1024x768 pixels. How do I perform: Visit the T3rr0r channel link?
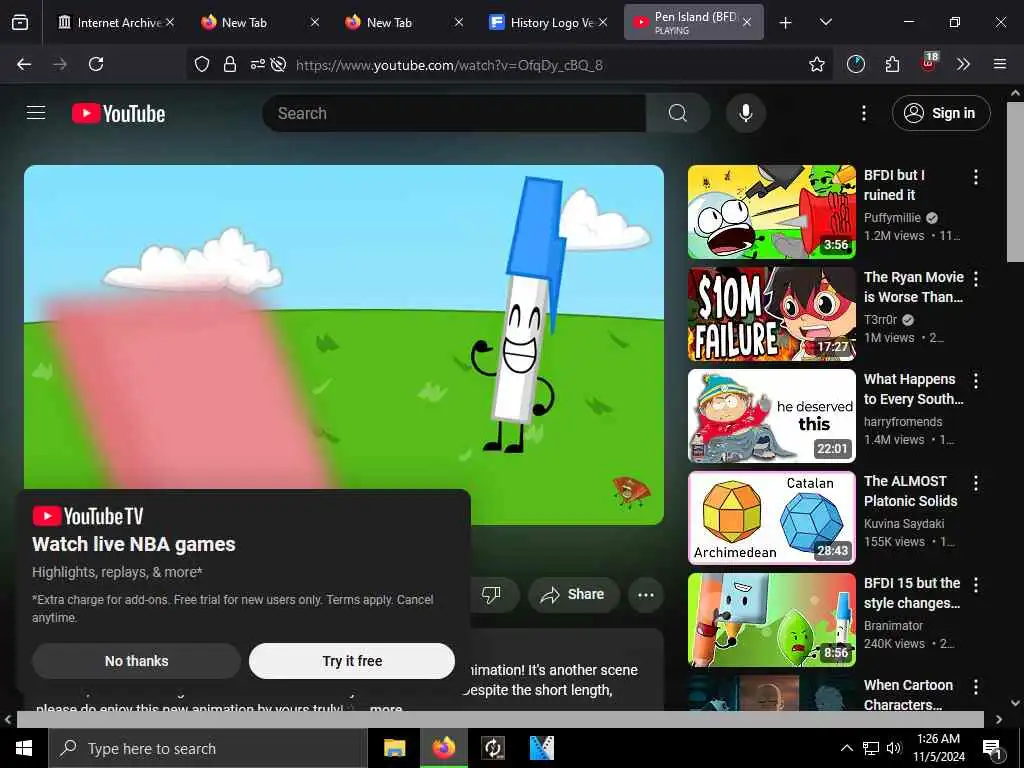click(x=880, y=319)
